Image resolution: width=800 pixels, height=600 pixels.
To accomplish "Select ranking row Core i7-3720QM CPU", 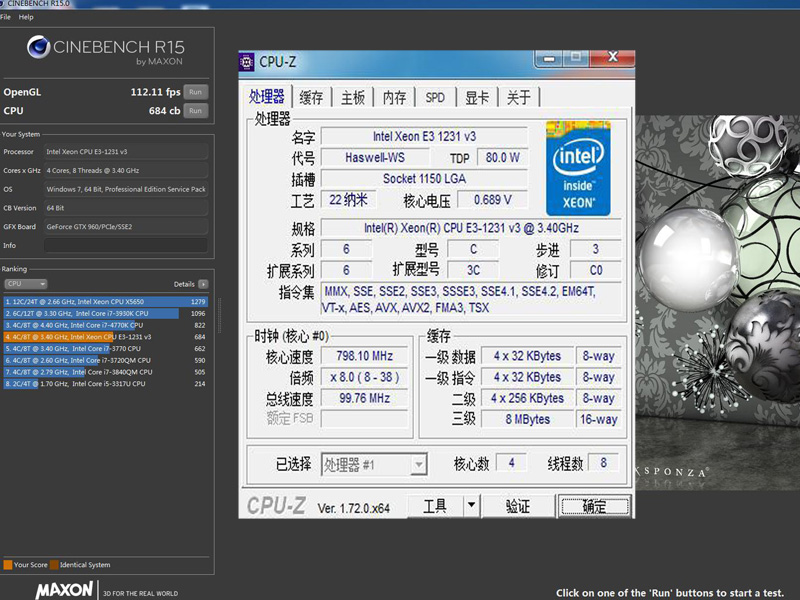I will click(x=106, y=360).
